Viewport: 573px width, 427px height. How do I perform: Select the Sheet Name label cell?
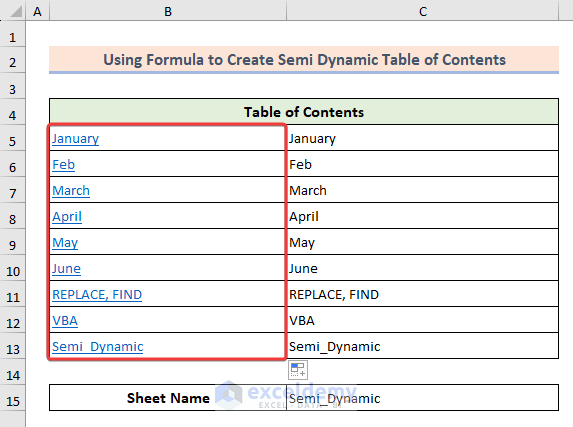pyautogui.click(x=168, y=398)
